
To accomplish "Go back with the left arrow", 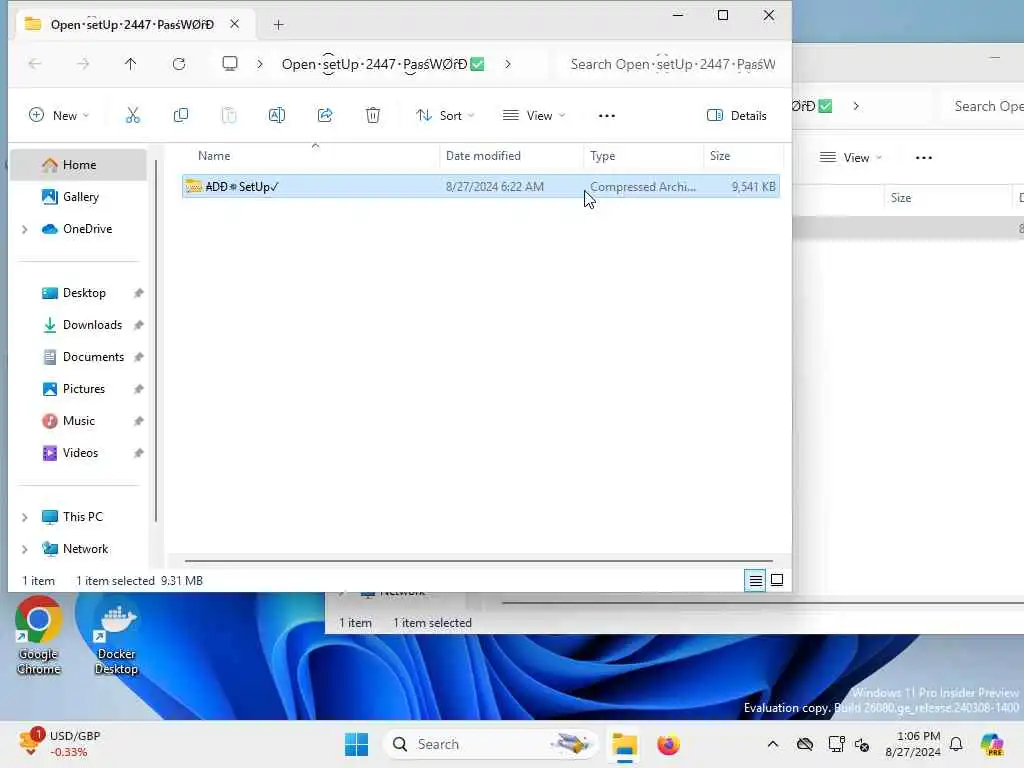I will (35, 64).
